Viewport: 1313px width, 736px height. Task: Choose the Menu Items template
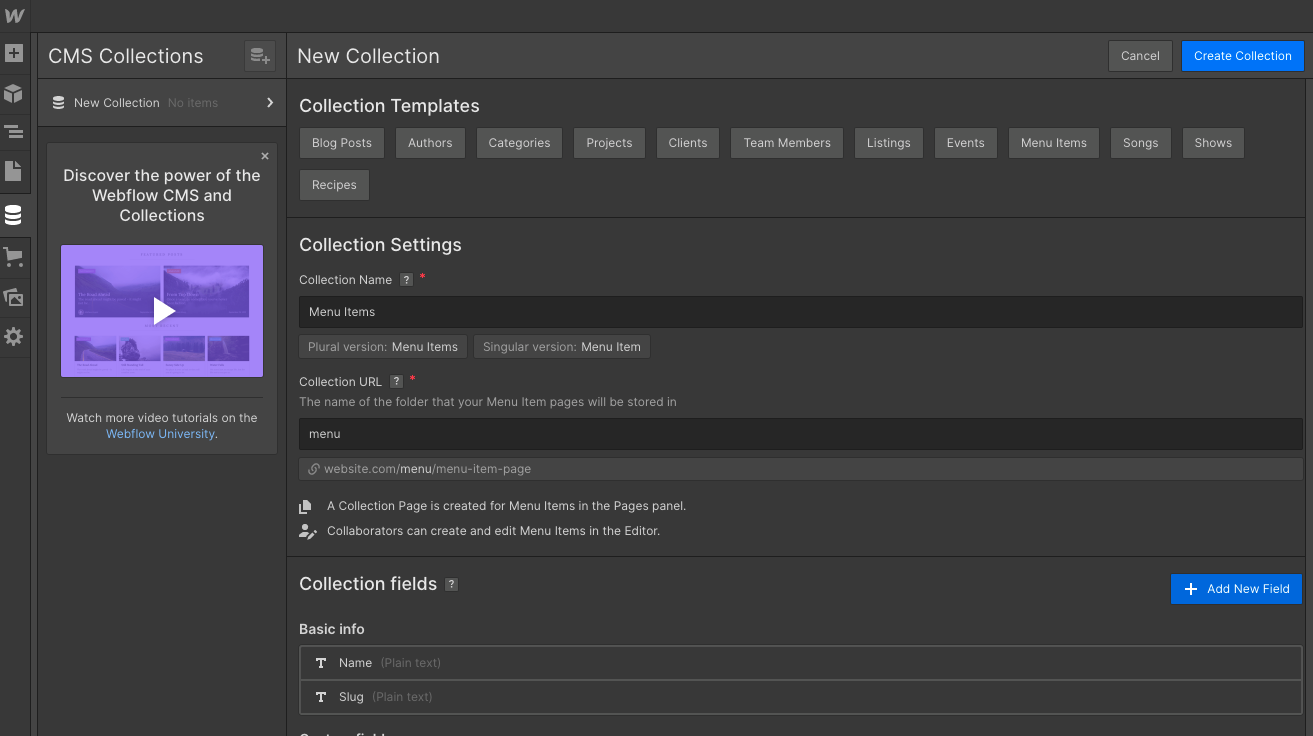coord(1054,143)
